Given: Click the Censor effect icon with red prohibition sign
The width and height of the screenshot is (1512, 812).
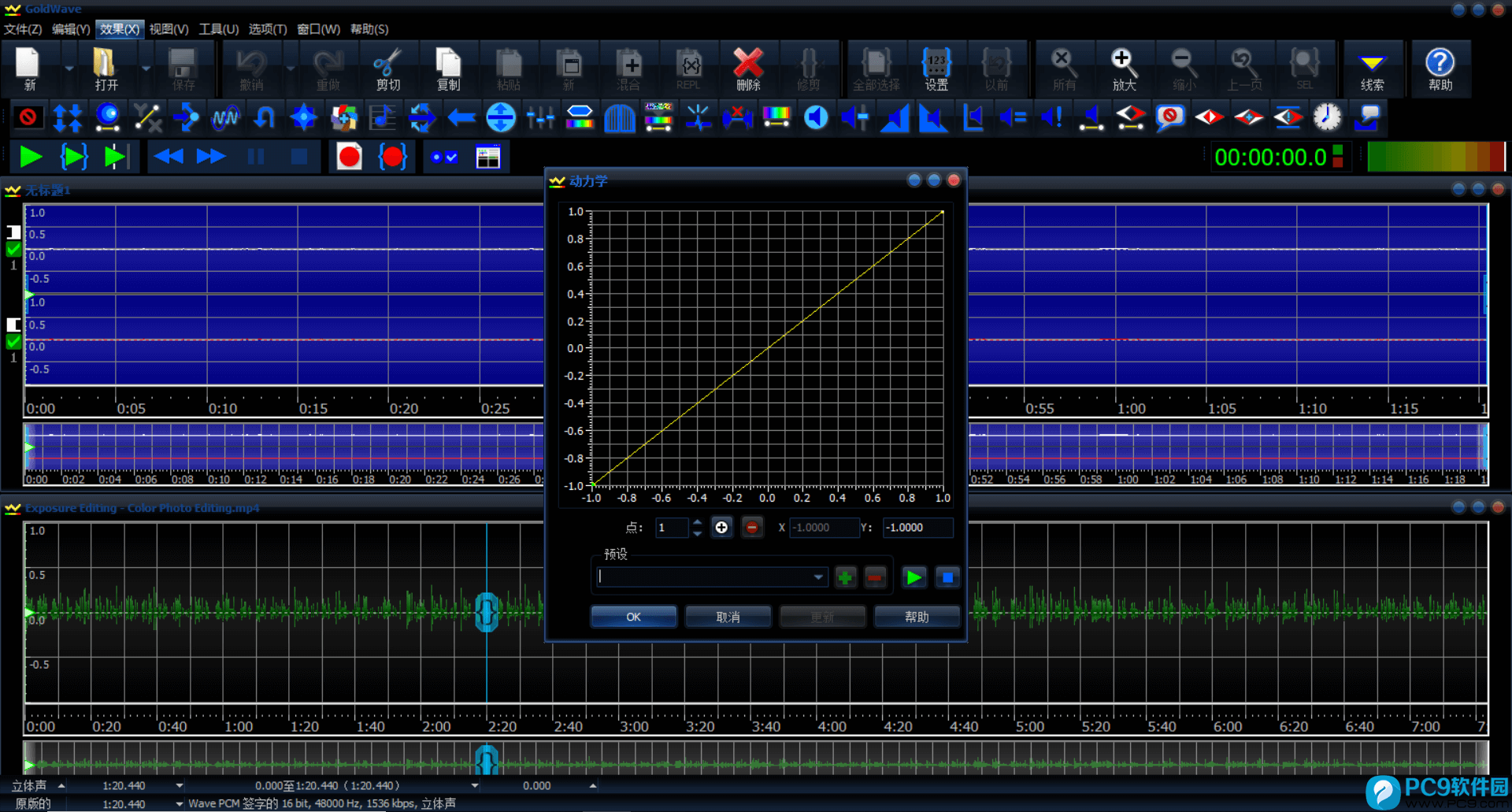Looking at the screenshot, I should click(28, 118).
